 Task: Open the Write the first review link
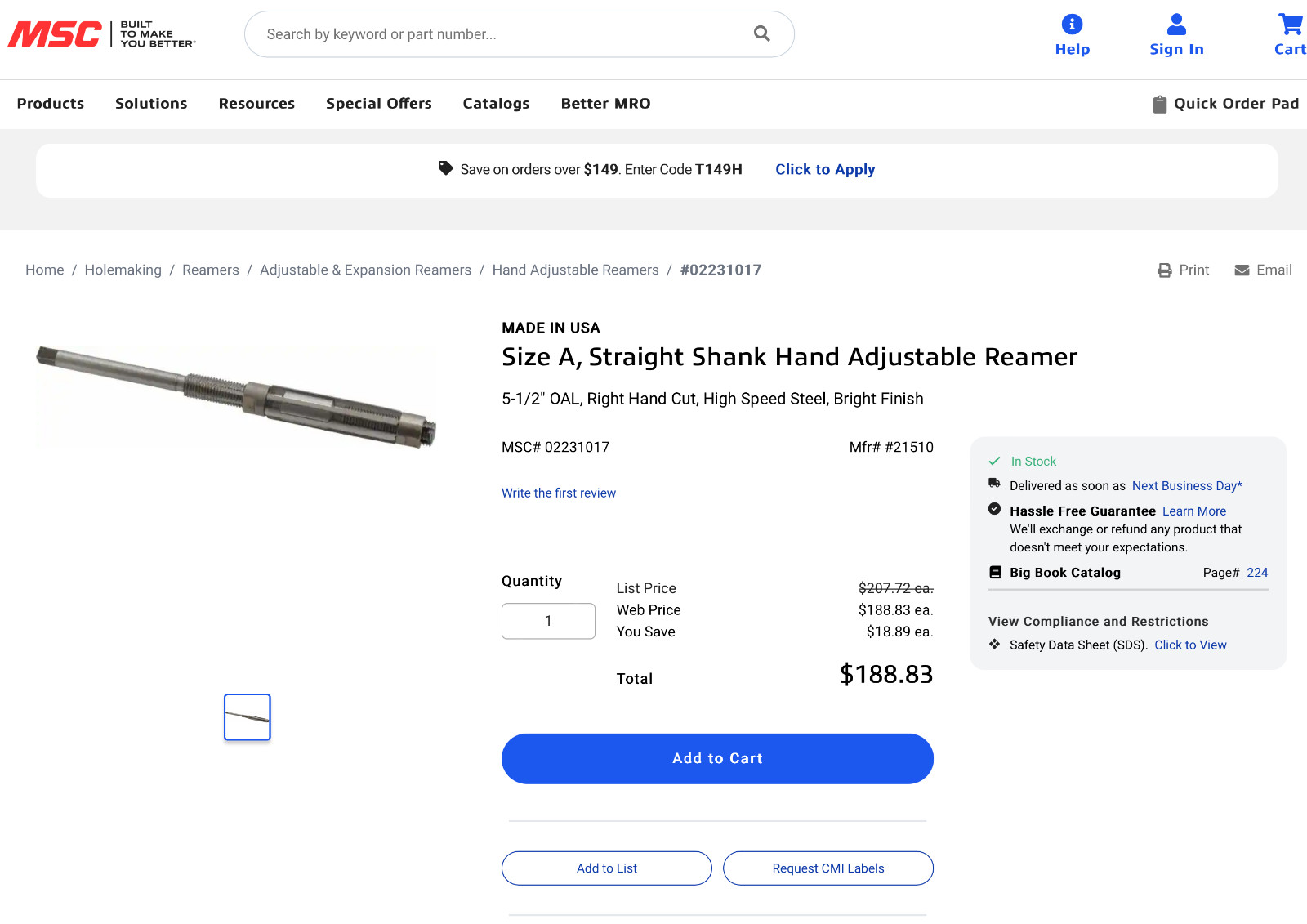tap(559, 493)
